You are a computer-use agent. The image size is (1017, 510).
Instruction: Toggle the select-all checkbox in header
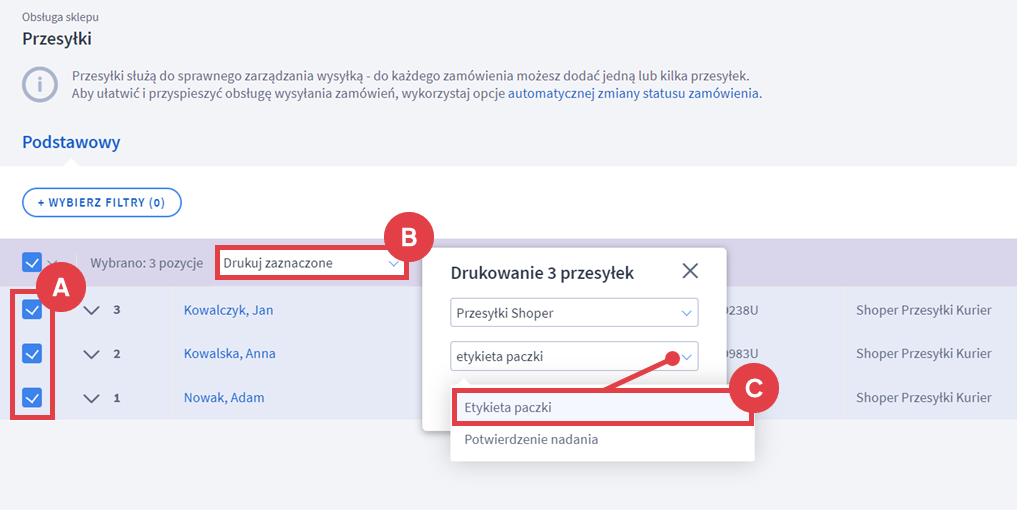pos(32,263)
